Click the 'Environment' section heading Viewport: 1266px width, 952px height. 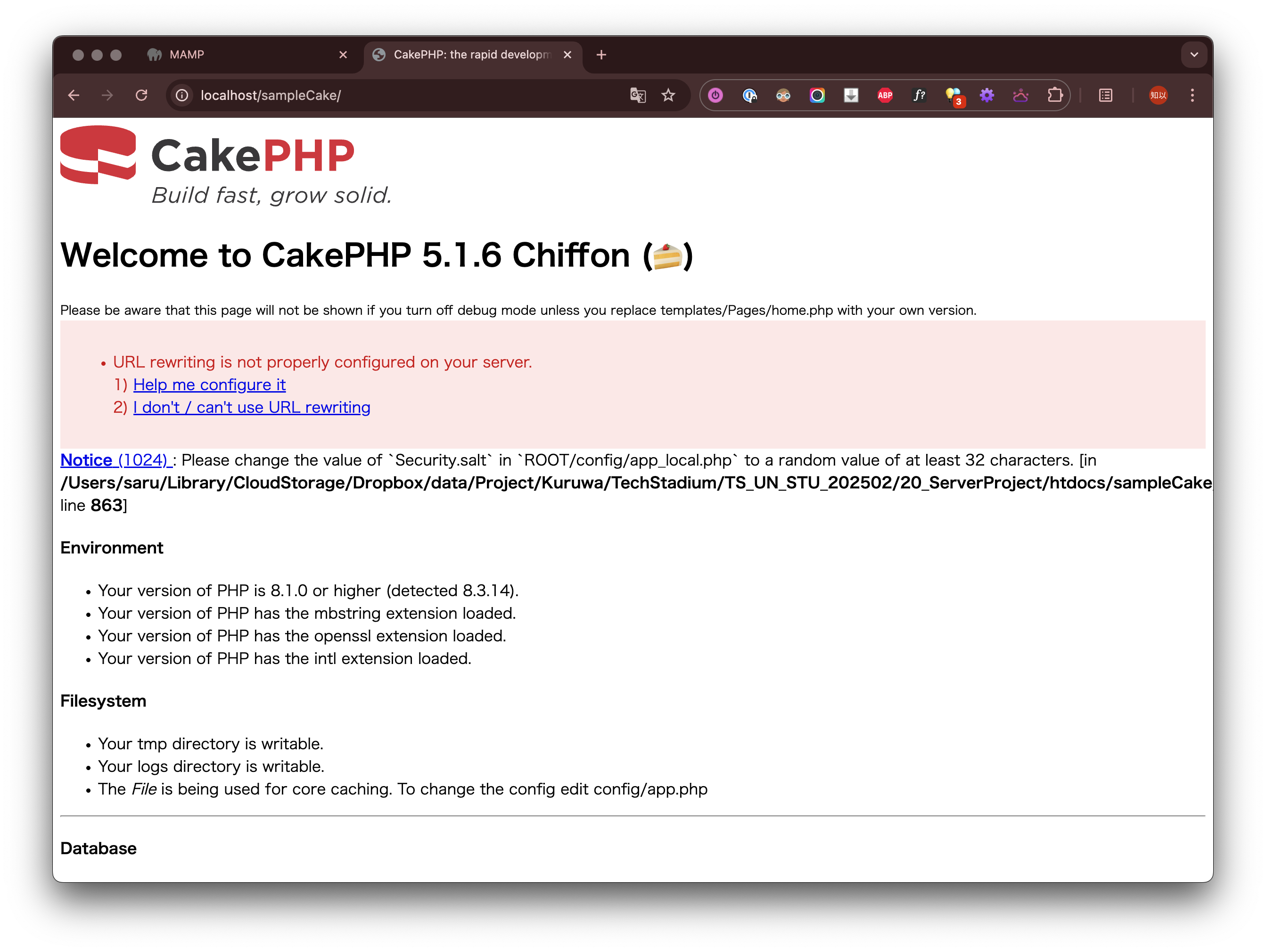pos(112,548)
